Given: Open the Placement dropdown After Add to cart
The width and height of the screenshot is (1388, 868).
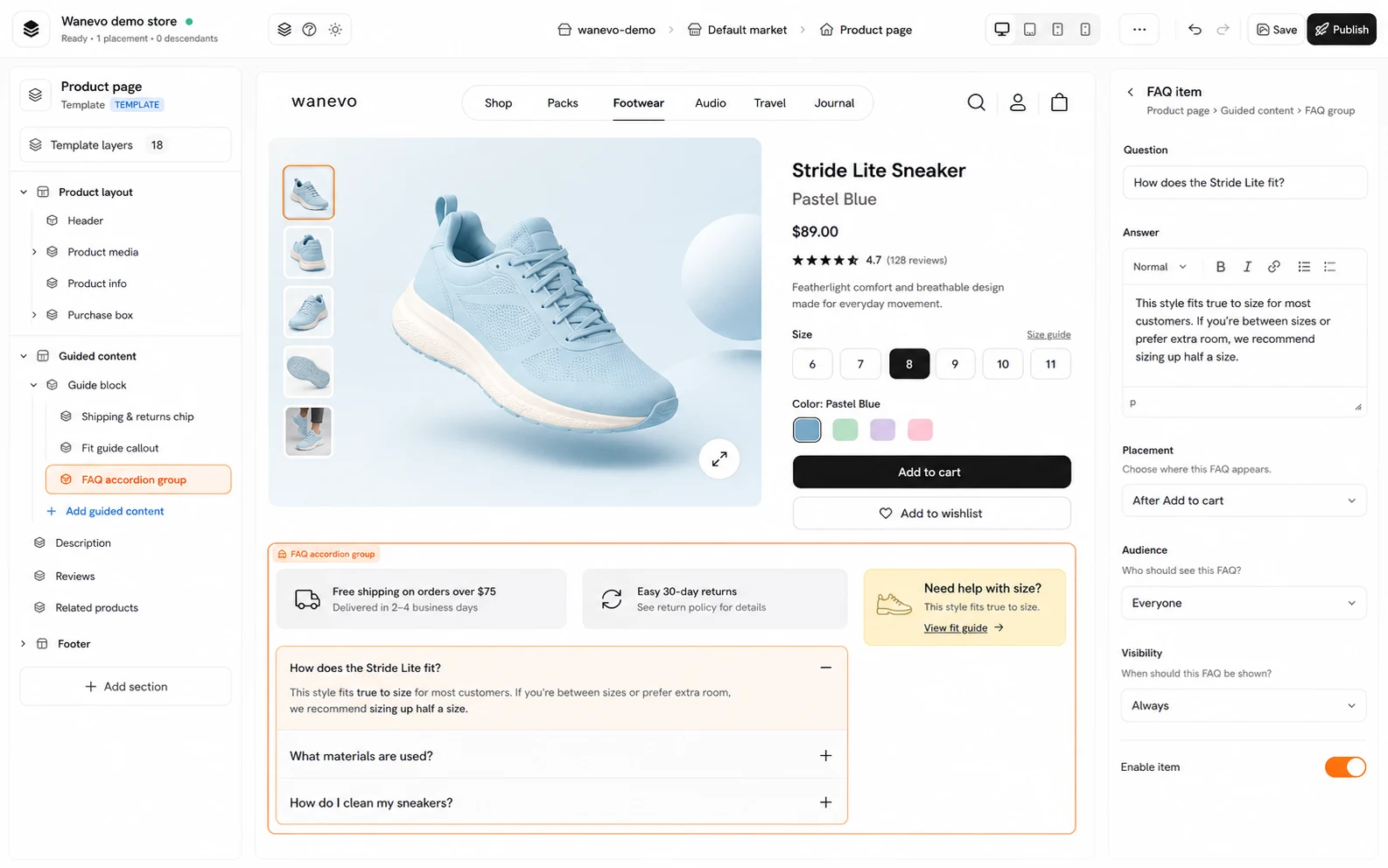Looking at the screenshot, I should pyautogui.click(x=1244, y=500).
